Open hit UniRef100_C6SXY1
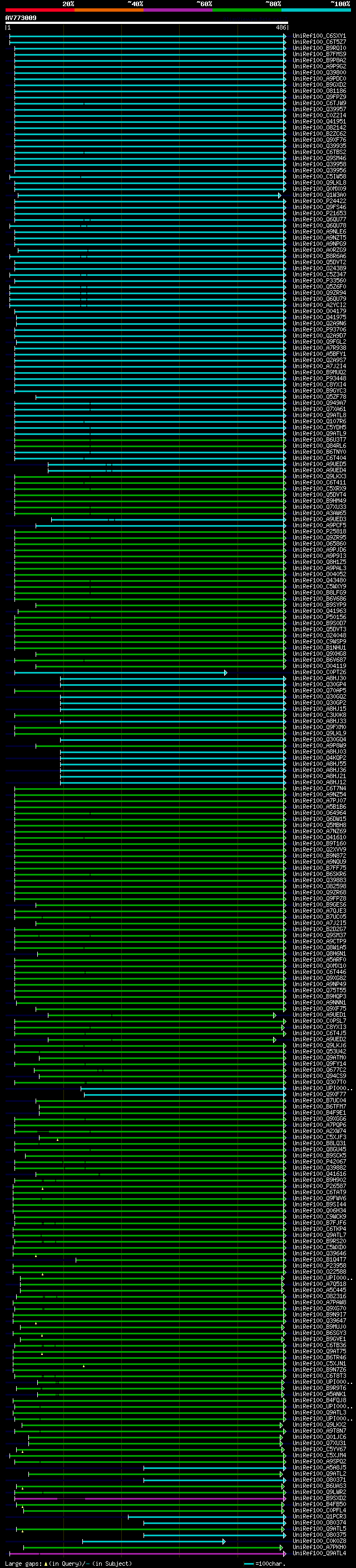The width and height of the screenshot is (356, 1568). click(319, 36)
